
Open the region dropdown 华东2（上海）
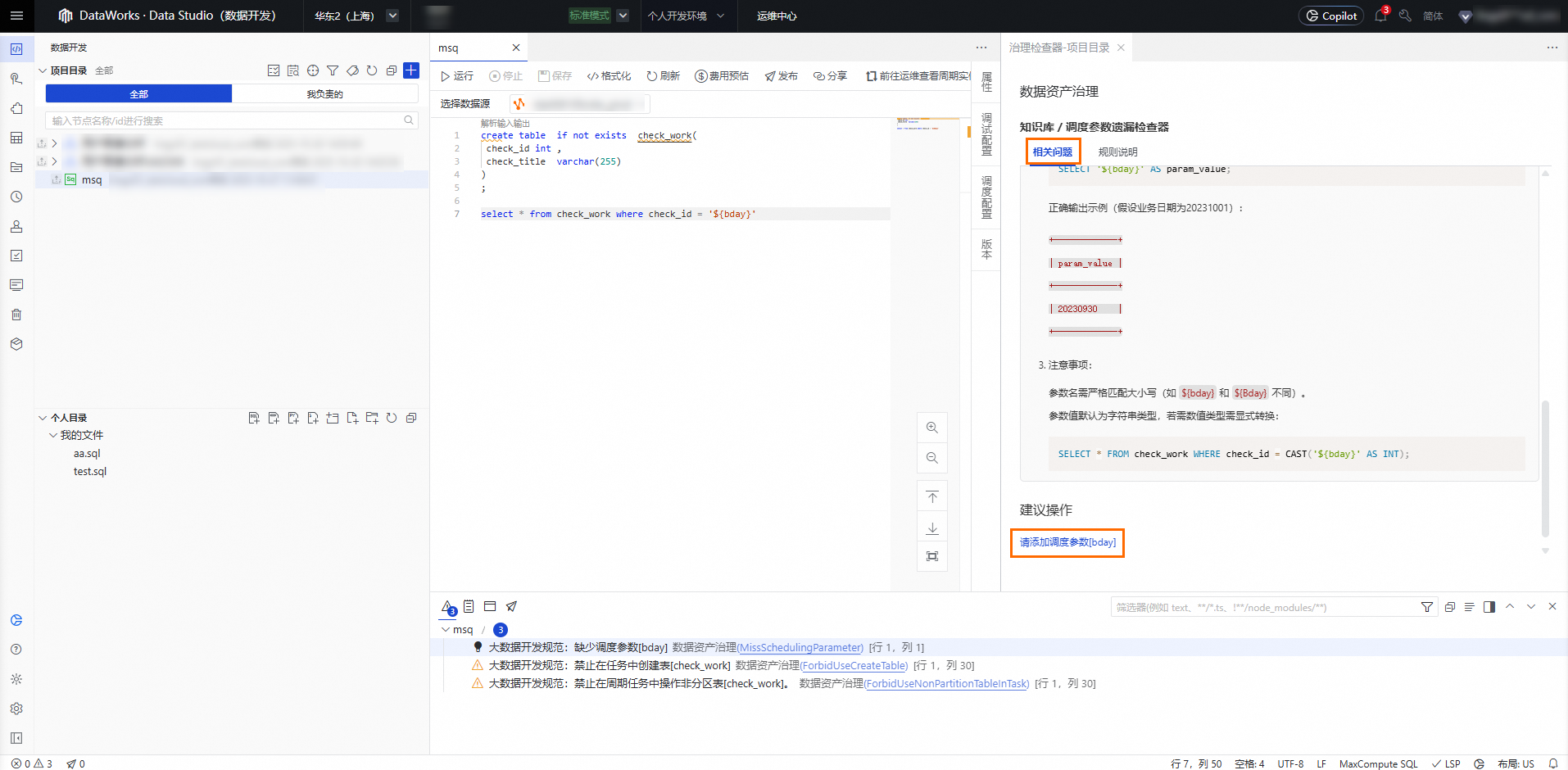tap(356, 16)
